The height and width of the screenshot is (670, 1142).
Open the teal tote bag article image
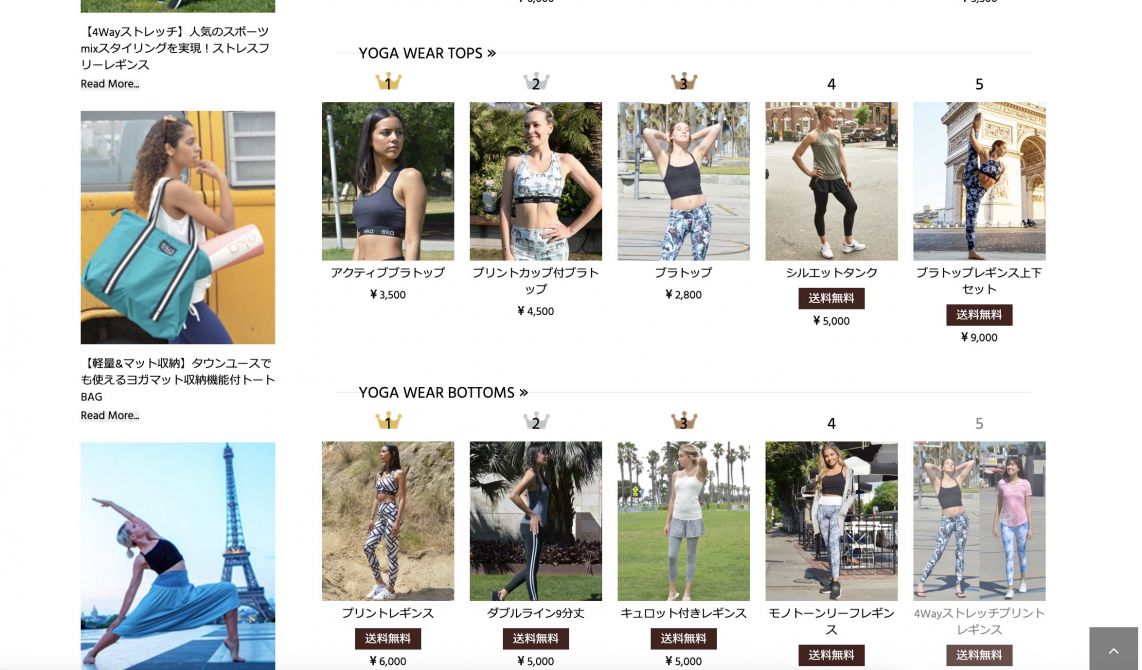click(178, 227)
